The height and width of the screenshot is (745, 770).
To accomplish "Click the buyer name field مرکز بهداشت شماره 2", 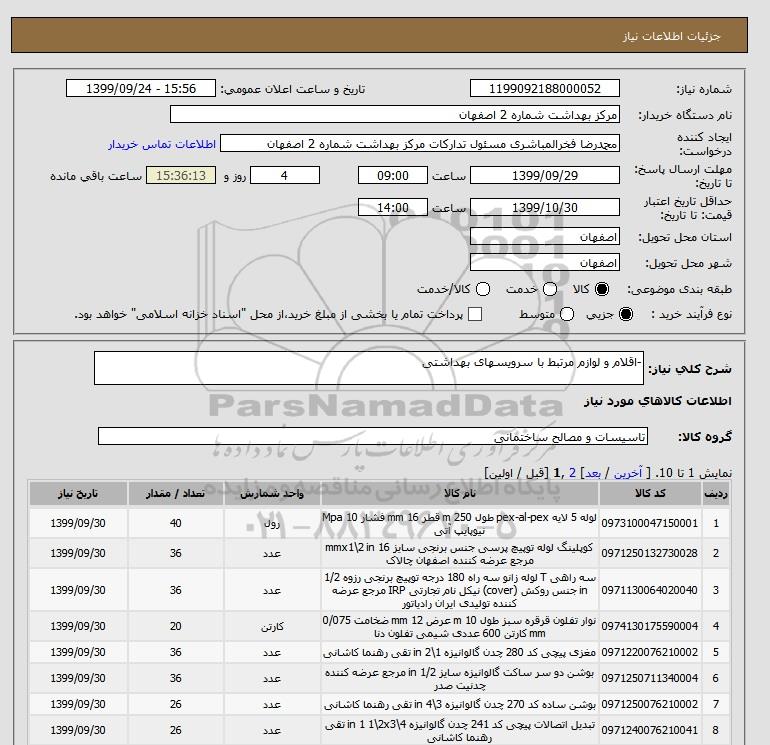I will [x=395, y=114].
